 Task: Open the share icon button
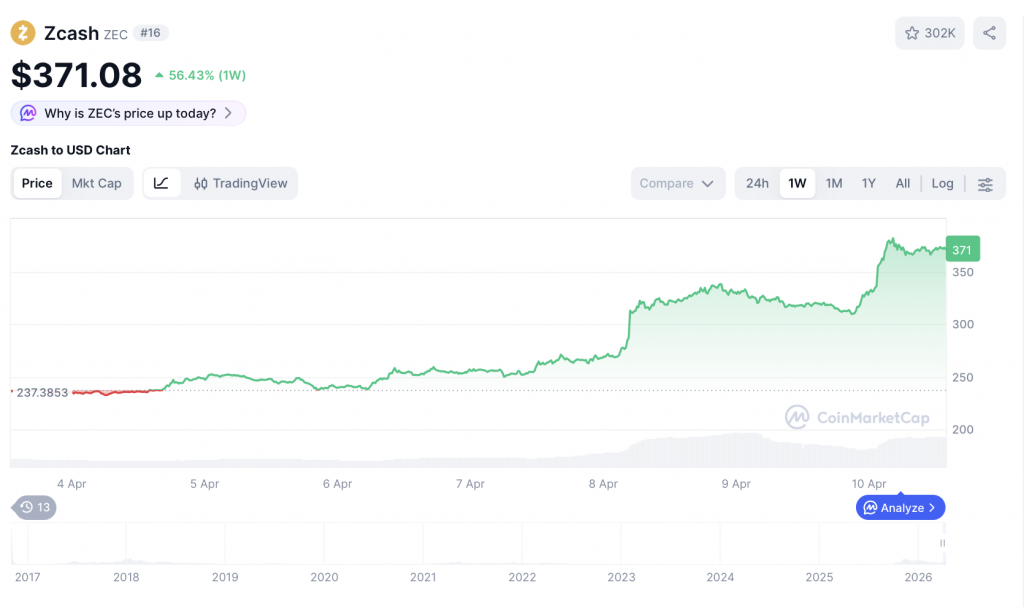coord(989,33)
